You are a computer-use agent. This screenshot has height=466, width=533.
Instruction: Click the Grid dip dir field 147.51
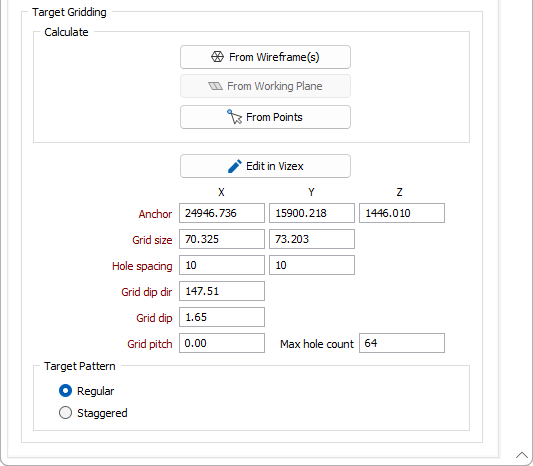coord(222,291)
